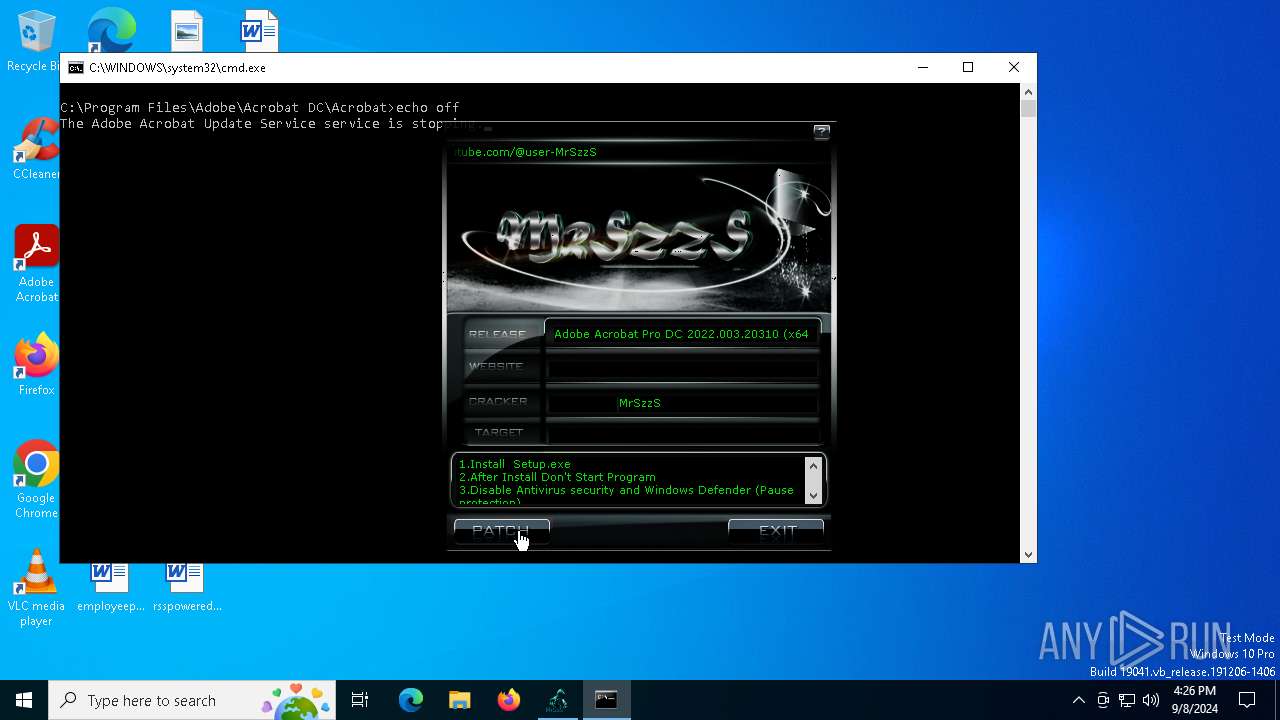1280x720 pixels.
Task: Maximize the cmd.exe window
Action: (x=968, y=67)
